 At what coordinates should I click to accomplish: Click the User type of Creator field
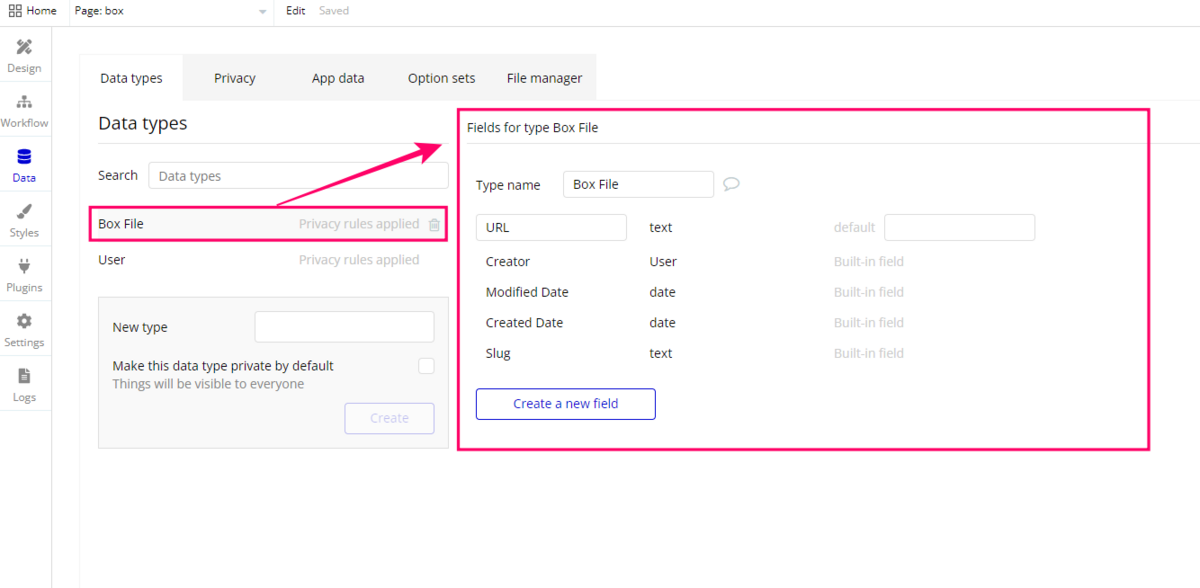(663, 262)
